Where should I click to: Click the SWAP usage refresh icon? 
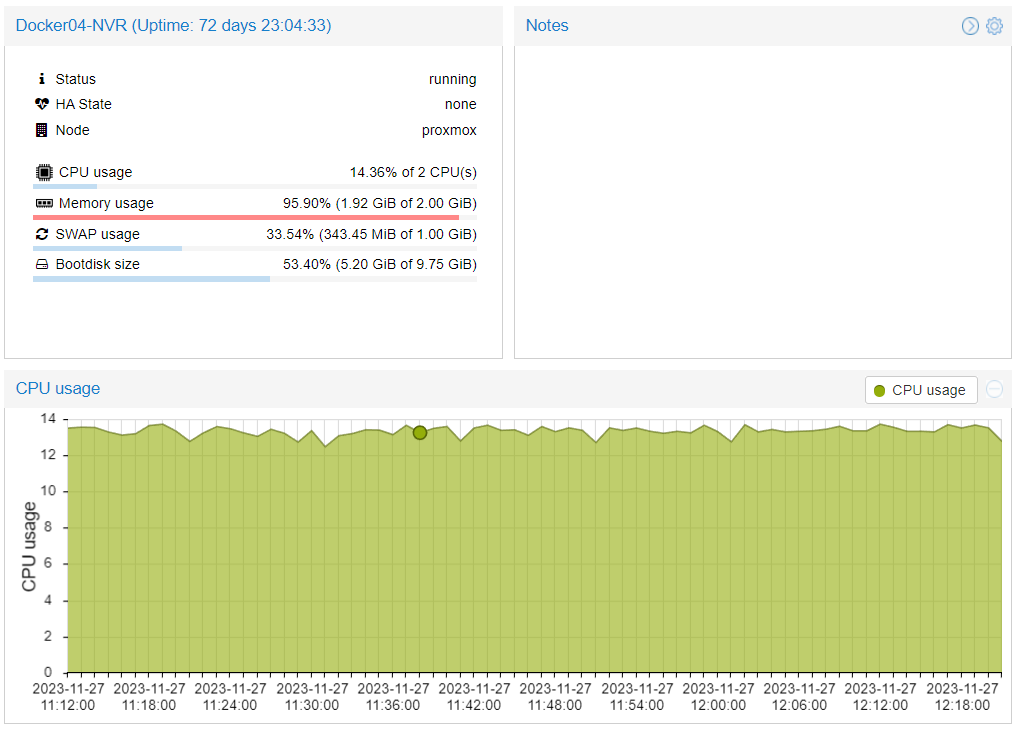pyautogui.click(x=42, y=234)
